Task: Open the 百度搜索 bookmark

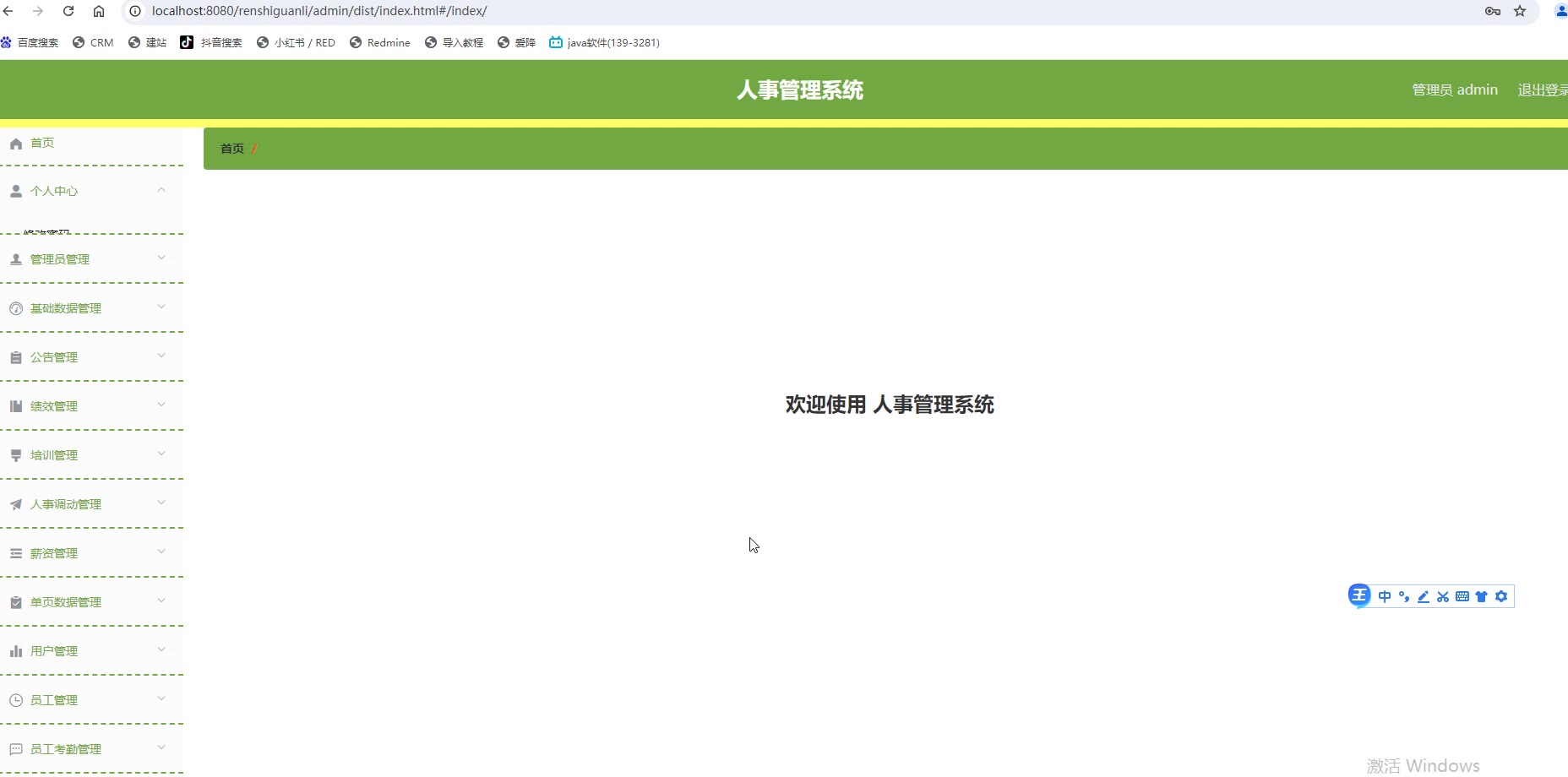Action: click(30, 42)
